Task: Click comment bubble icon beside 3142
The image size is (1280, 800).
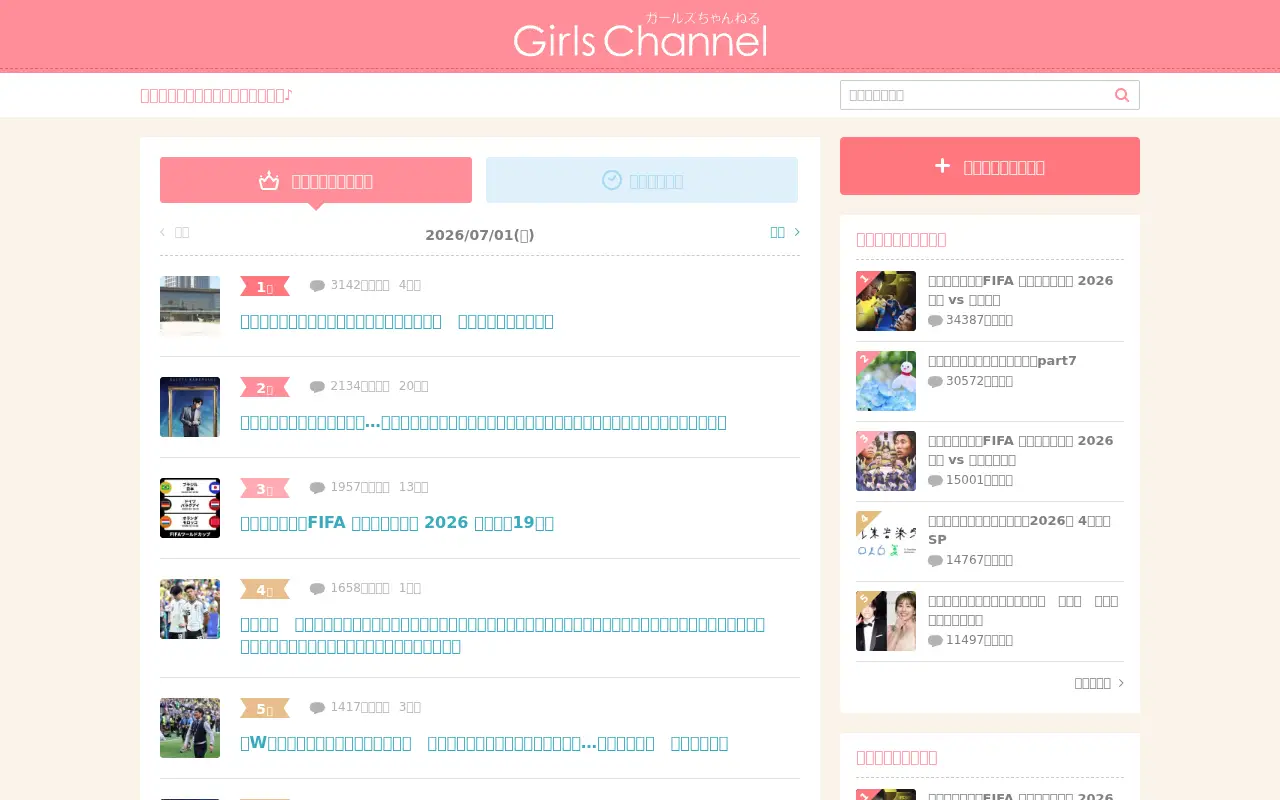Action: pyautogui.click(x=317, y=285)
